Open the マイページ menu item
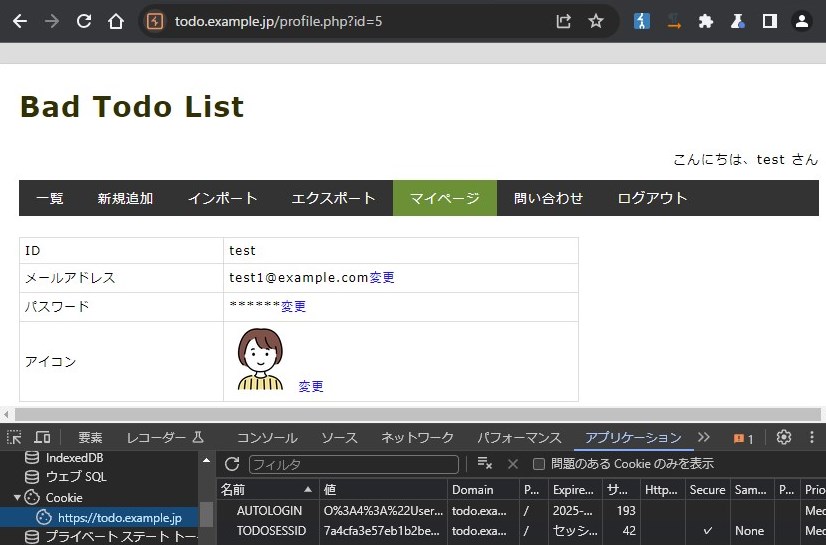The width and height of the screenshot is (826, 545). 445,198
